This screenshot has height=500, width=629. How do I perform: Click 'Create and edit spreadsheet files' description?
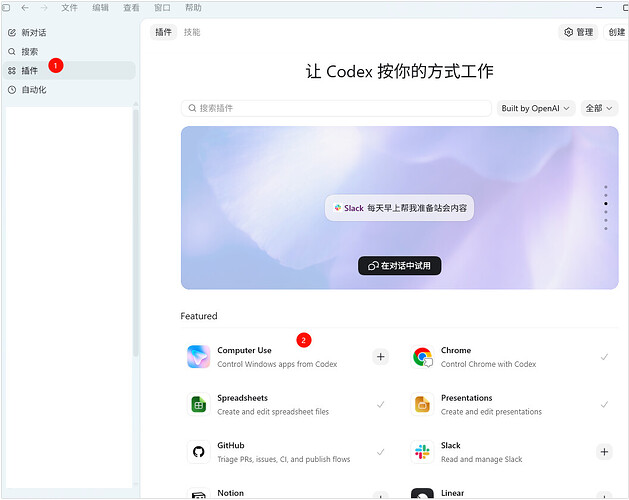[x=273, y=412]
